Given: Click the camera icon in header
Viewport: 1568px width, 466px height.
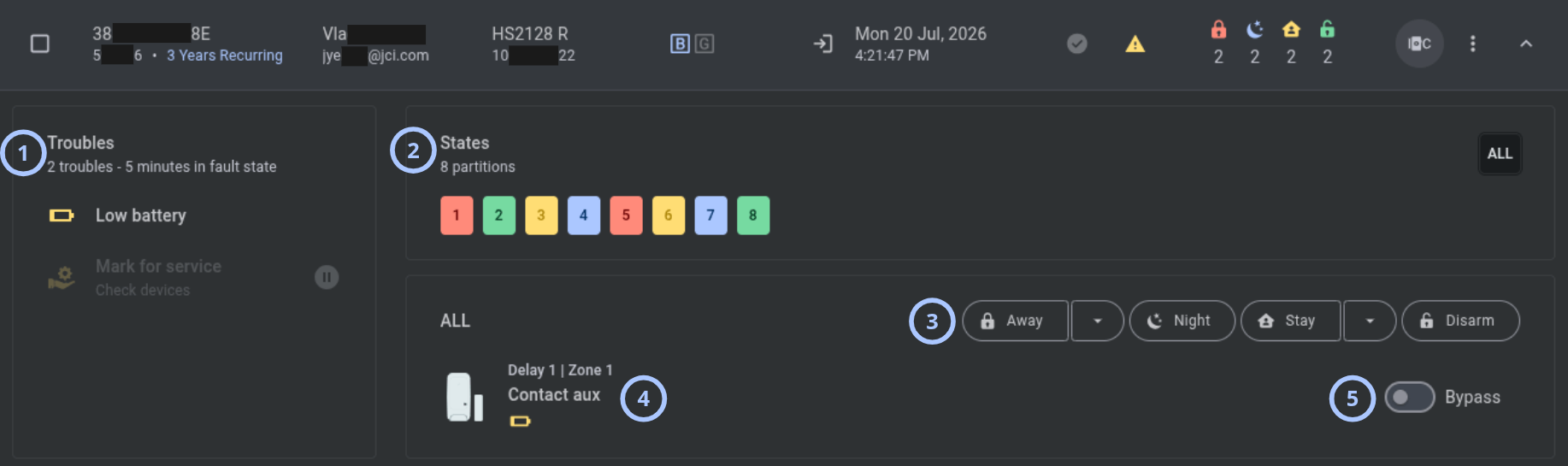Looking at the screenshot, I should pos(1419,44).
